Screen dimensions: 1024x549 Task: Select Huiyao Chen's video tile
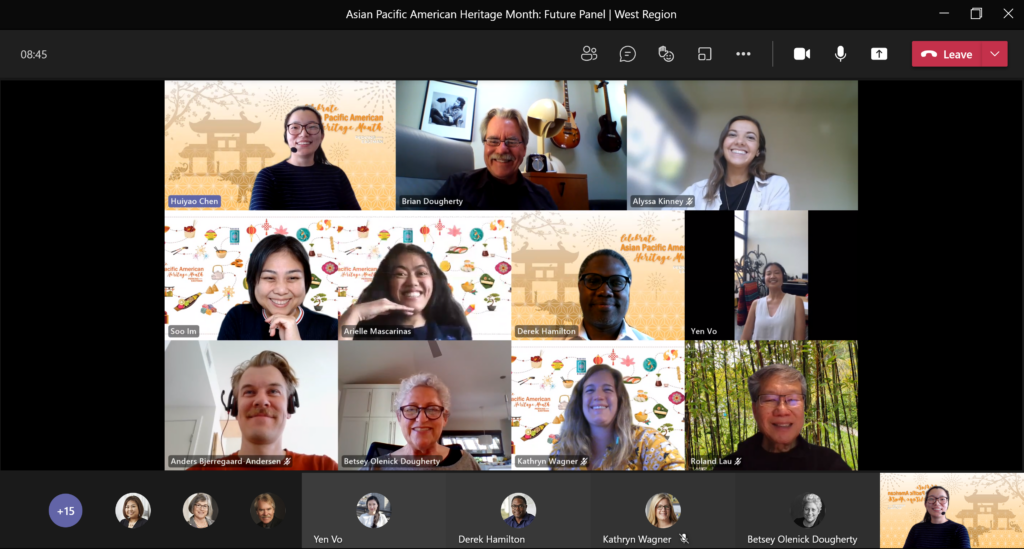pyautogui.click(x=280, y=145)
